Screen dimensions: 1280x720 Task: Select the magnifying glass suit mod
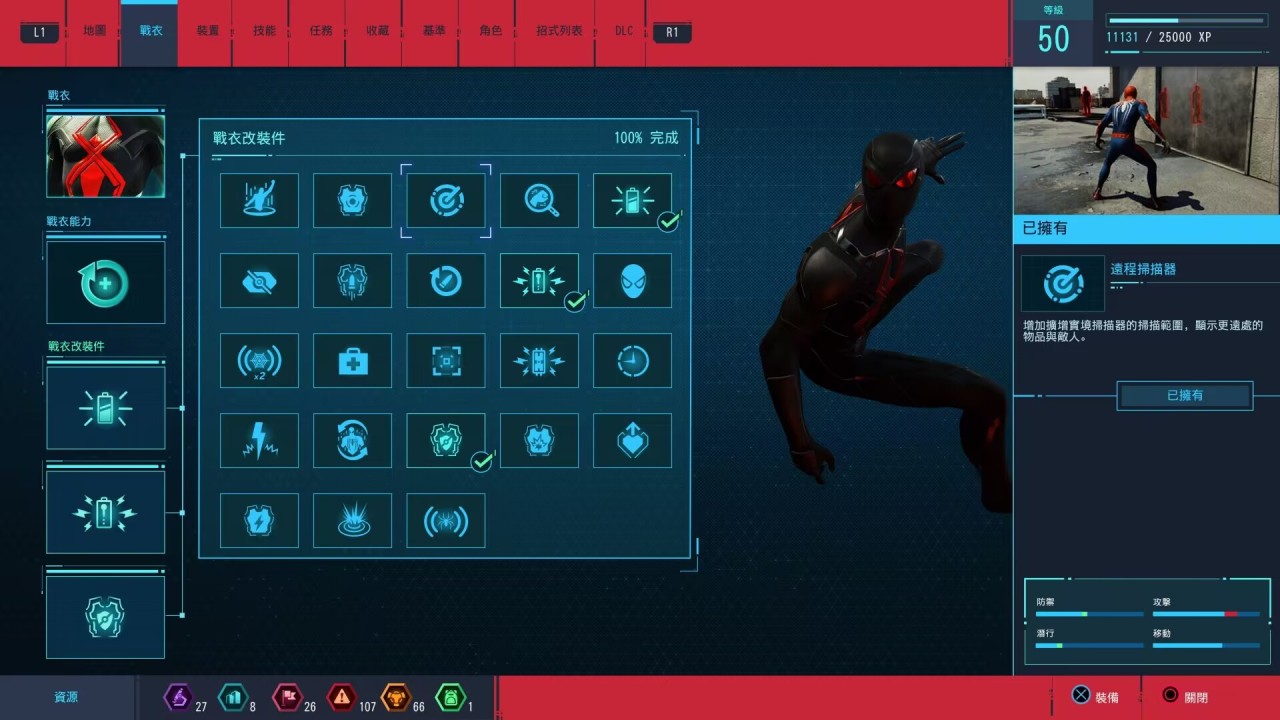pyautogui.click(x=539, y=200)
